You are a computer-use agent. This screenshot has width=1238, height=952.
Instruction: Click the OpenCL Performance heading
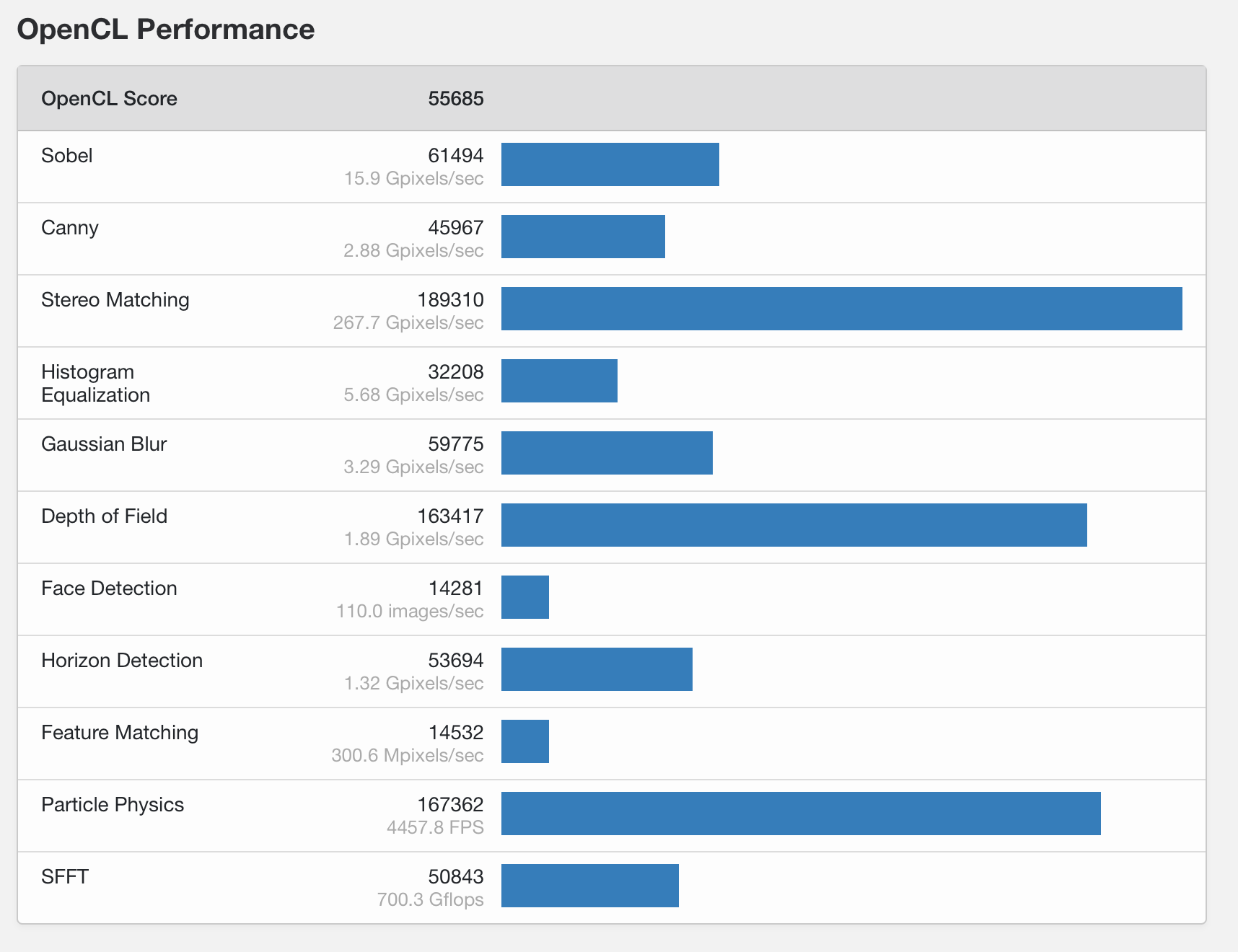click(x=166, y=30)
